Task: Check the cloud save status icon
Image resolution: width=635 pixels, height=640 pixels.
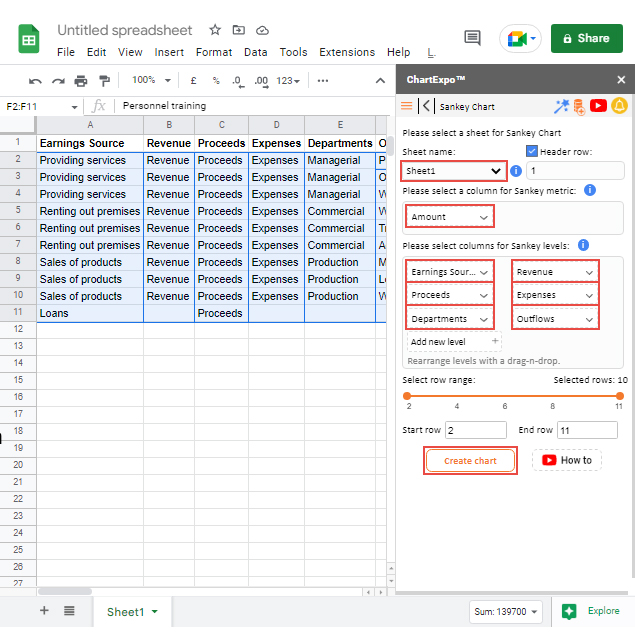Action: coord(262,30)
